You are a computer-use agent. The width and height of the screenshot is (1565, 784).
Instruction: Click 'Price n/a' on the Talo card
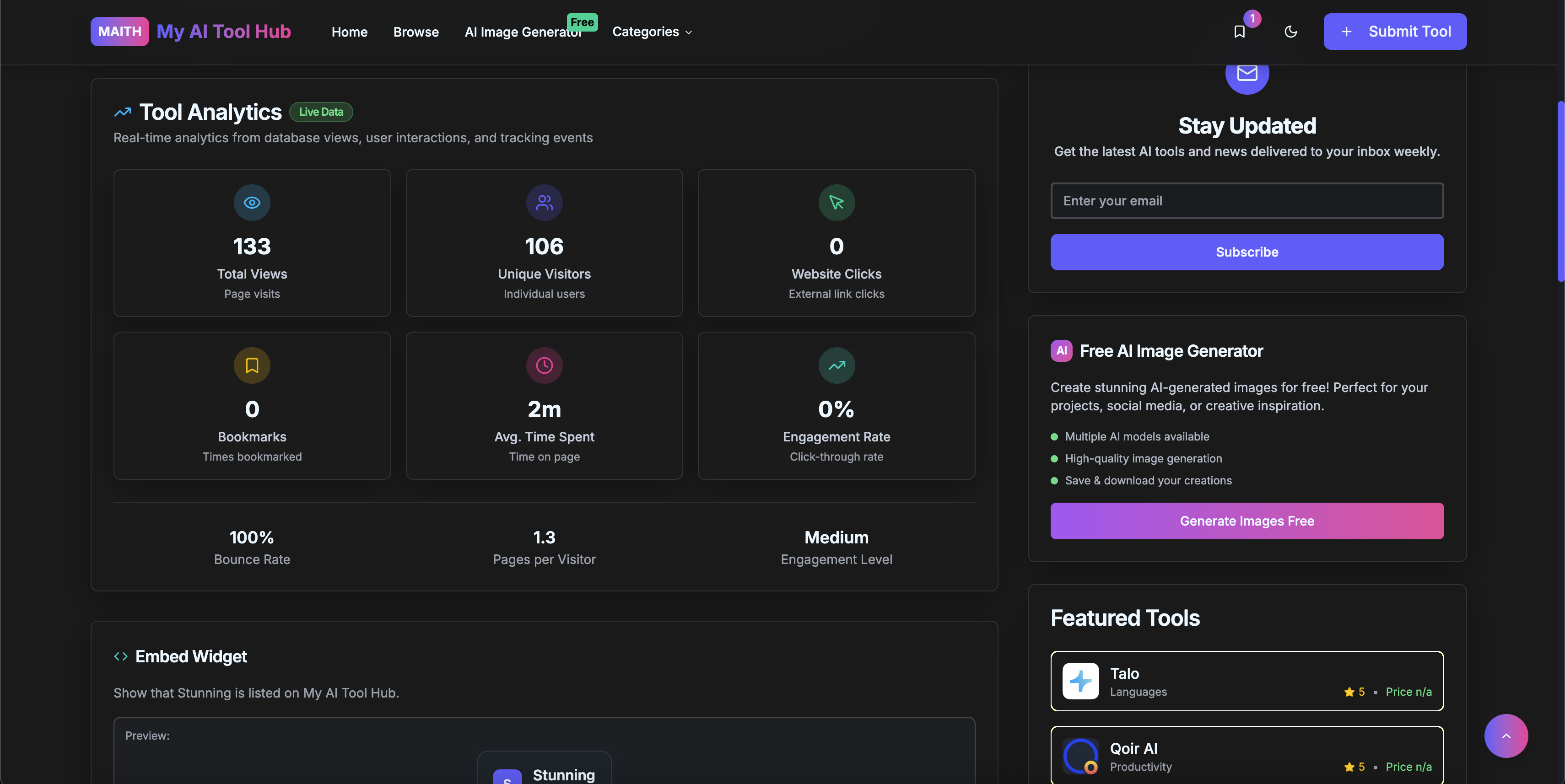click(x=1409, y=693)
